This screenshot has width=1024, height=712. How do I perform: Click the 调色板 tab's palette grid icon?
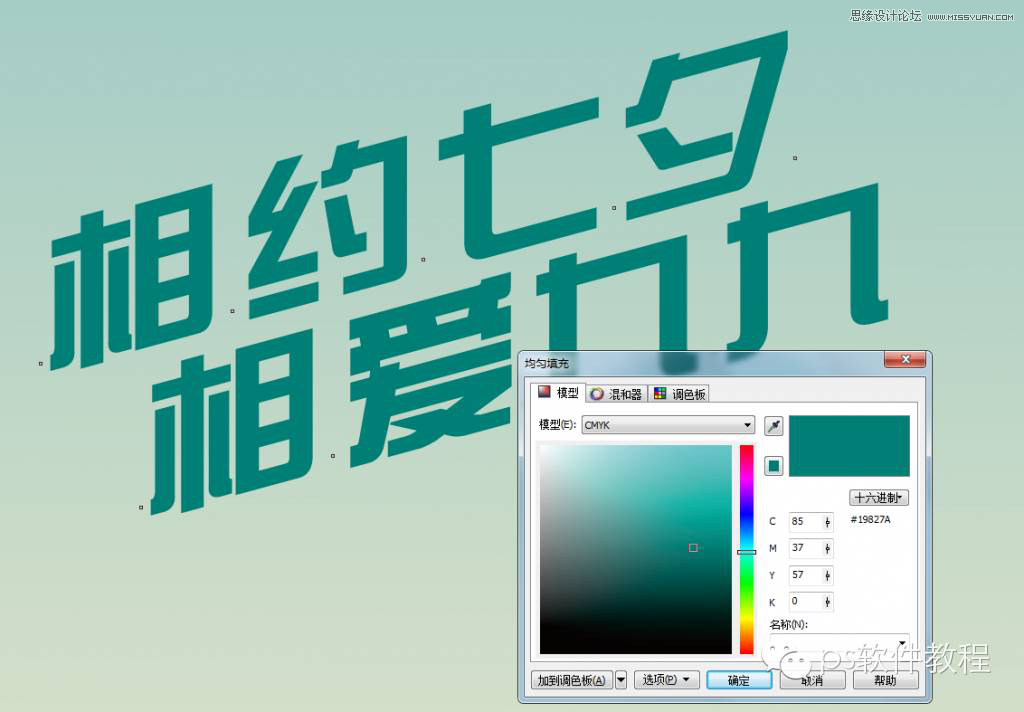[659, 393]
